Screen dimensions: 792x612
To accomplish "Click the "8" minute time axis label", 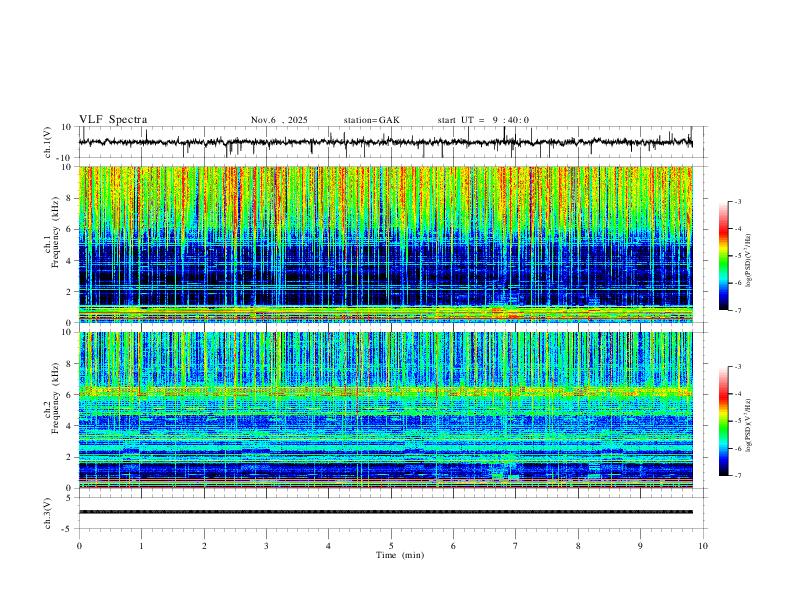I will tap(578, 546).
